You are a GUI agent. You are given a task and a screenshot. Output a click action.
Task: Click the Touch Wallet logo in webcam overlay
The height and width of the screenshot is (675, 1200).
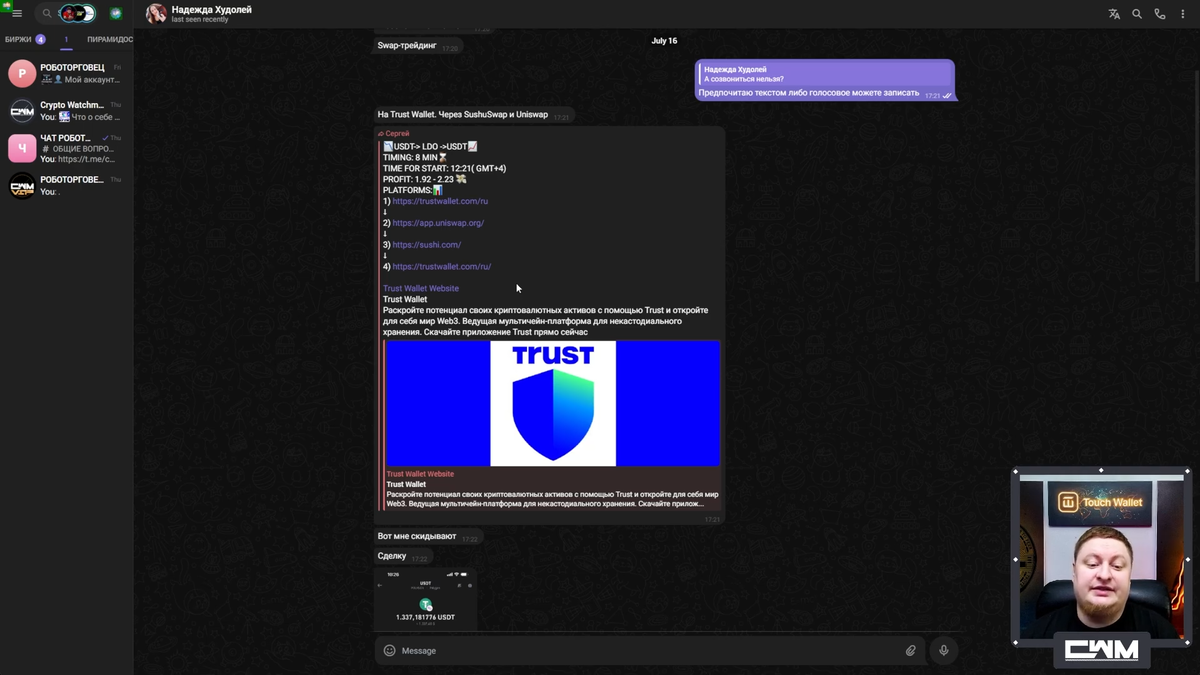tap(1101, 502)
